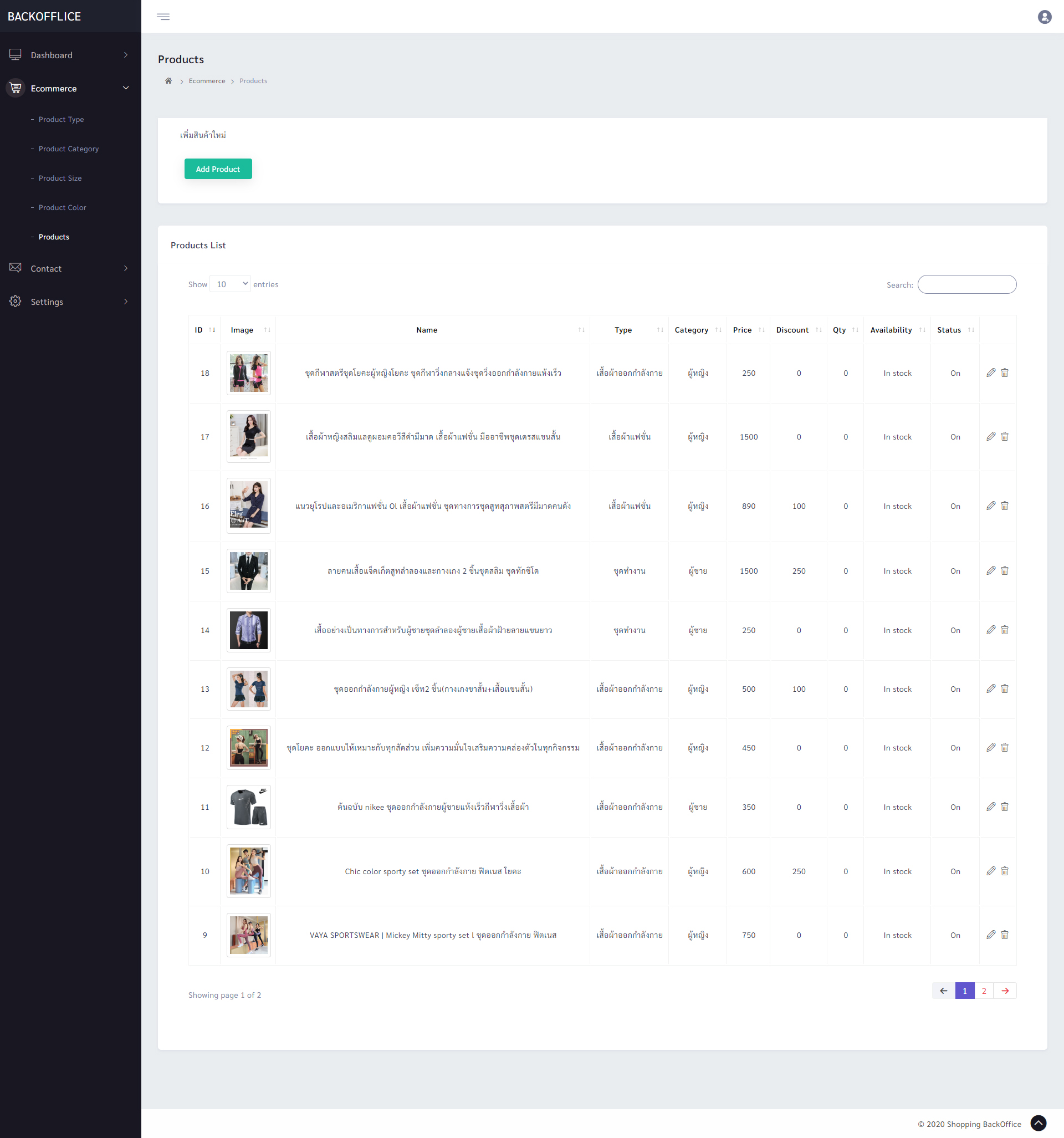Open Product Category in sidebar
Image resolution: width=1064 pixels, height=1138 pixels.
(69, 149)
